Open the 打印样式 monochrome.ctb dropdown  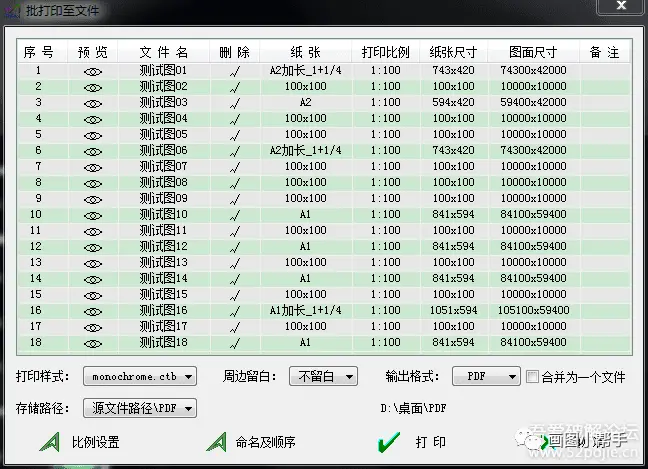click(140, 376)
